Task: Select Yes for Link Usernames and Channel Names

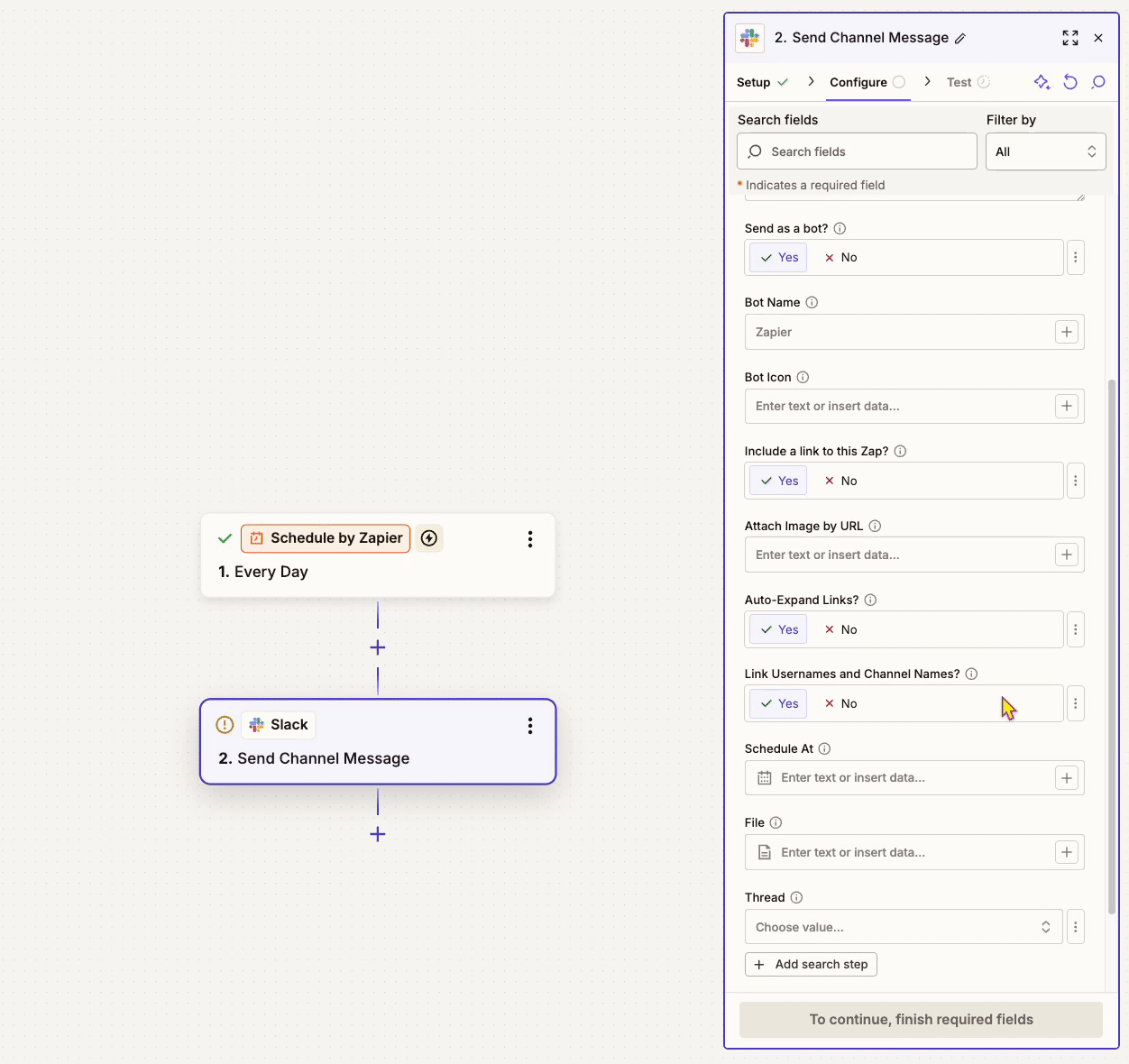Action: (x=779, y=704)
